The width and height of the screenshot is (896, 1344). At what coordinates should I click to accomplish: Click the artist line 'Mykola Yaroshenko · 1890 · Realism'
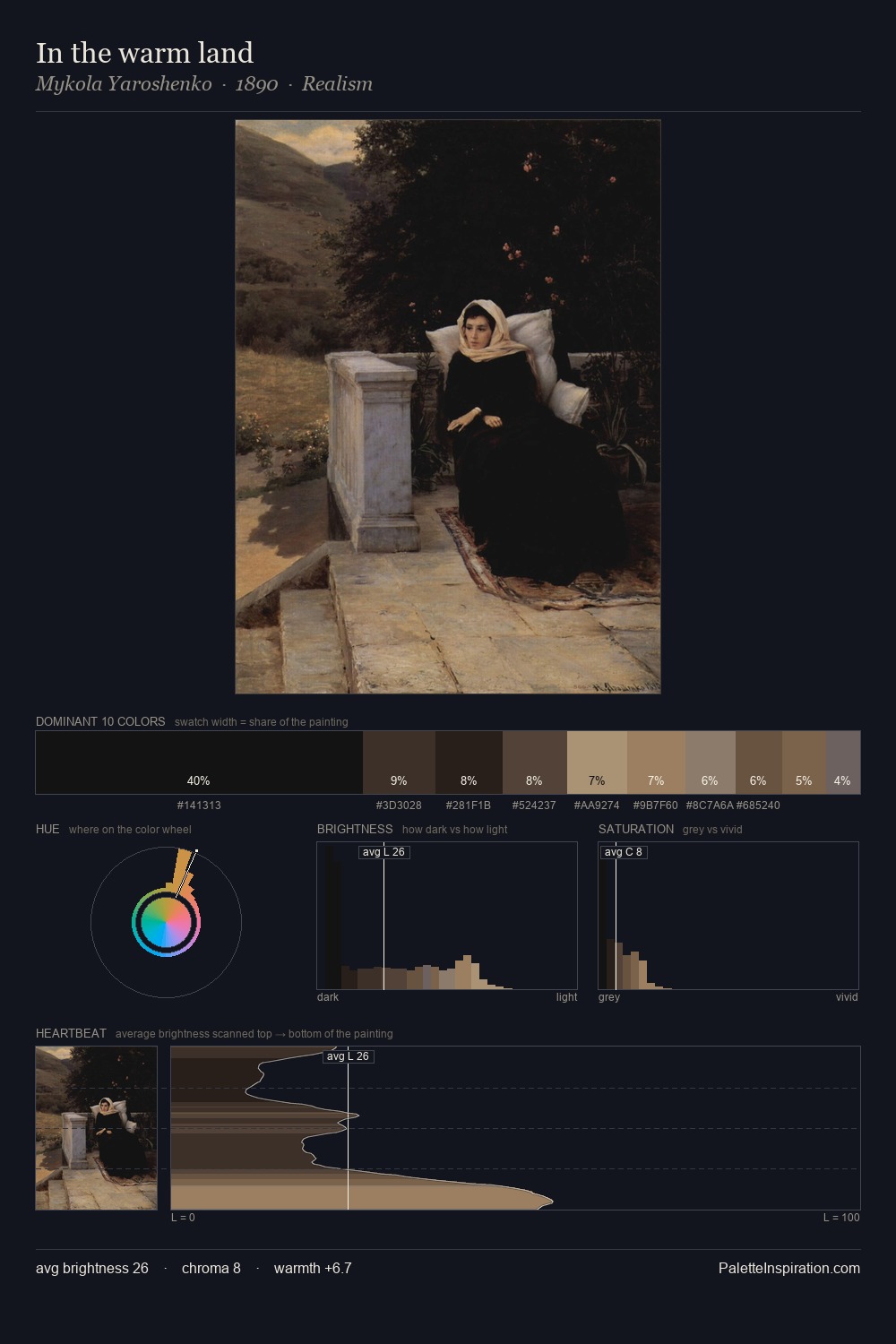[x=204, y=84]
